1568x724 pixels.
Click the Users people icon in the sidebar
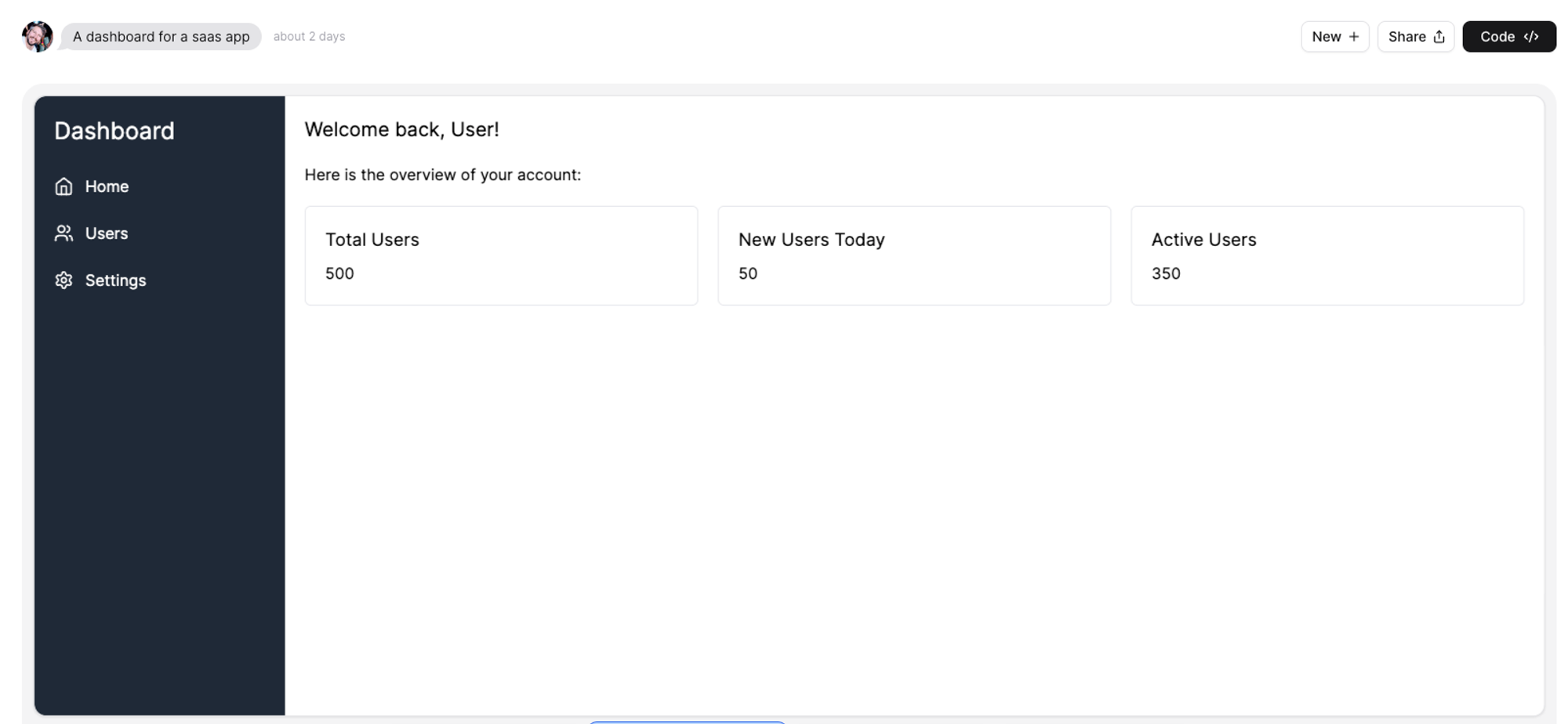64,233
